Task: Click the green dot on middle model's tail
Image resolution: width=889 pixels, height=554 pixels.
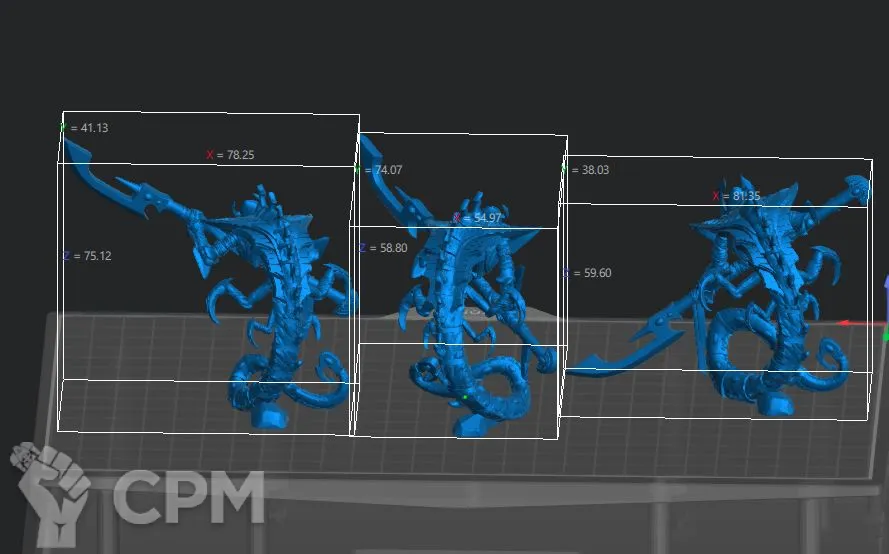Action: click(466, 398)
